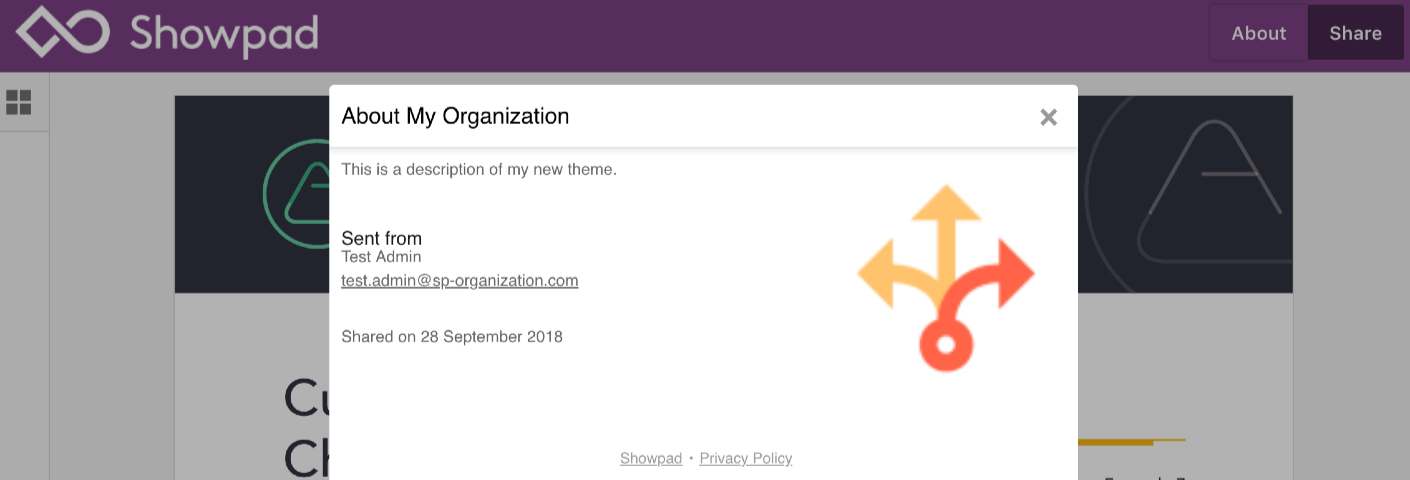Open the Share menu in header
The image size is (1410, 480).
(x=1355, y=33)
